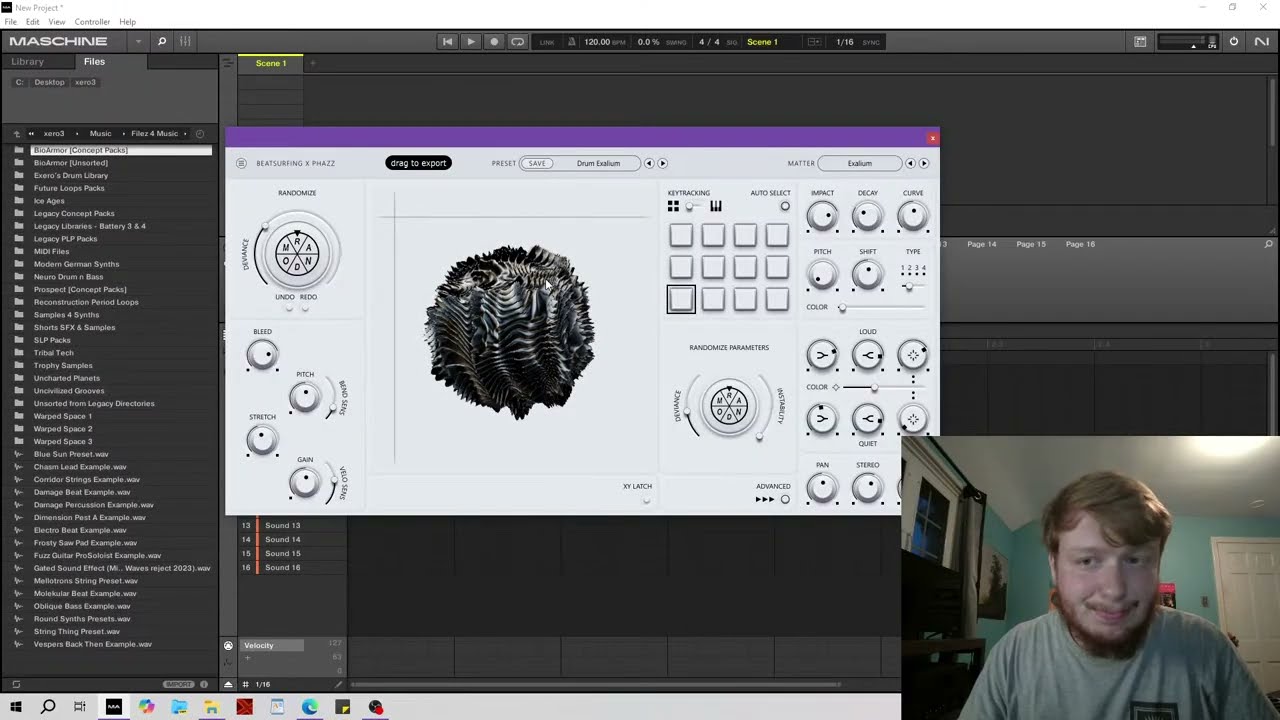Go to the previous preset arrow
The width and height of the screenshot is (1280, 720).
648,163
